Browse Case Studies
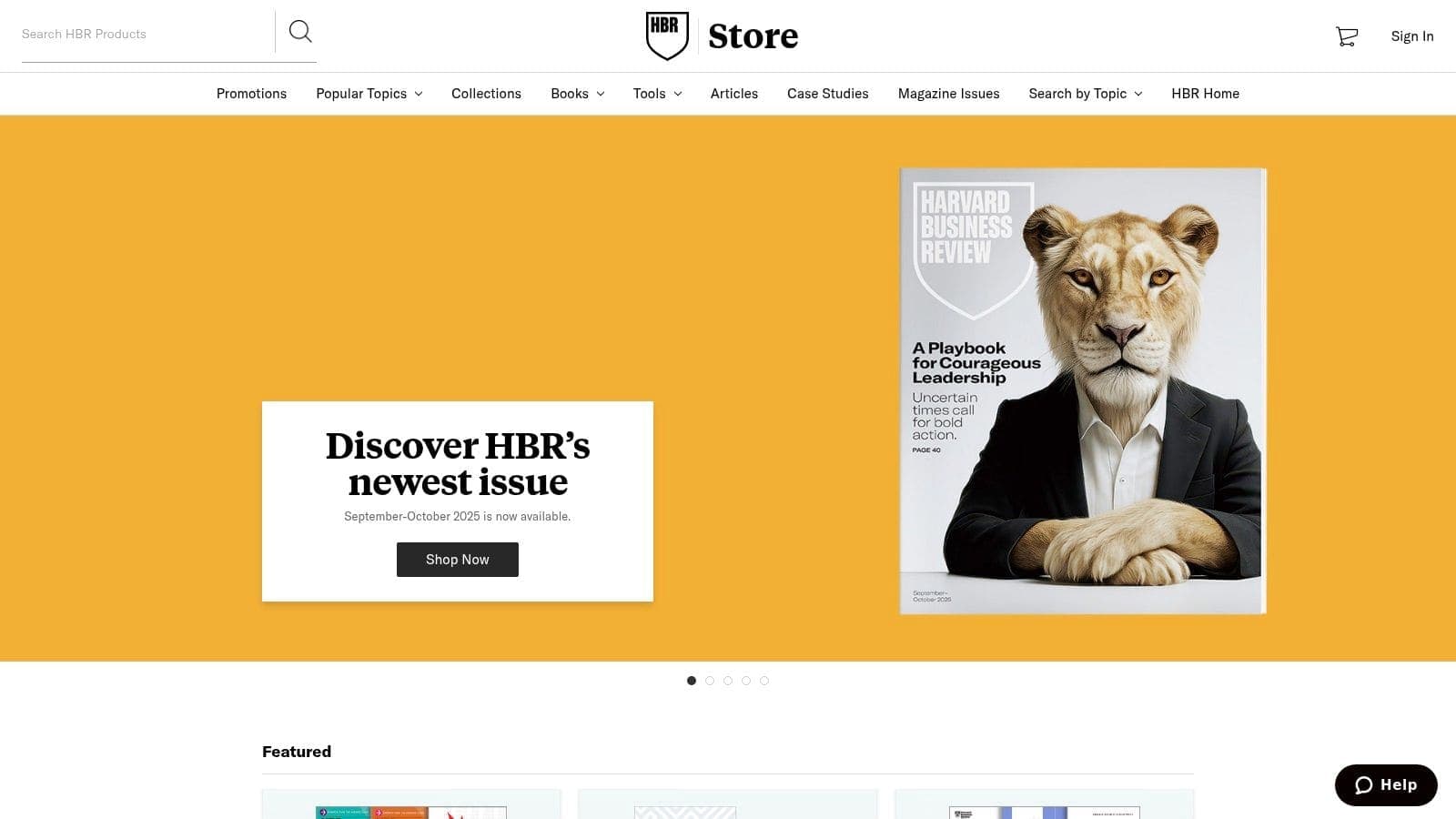 coord(827,93)
